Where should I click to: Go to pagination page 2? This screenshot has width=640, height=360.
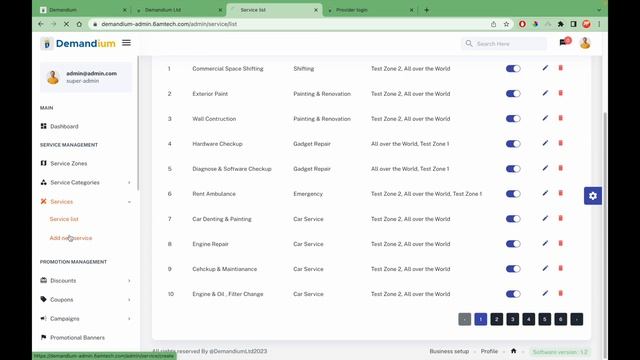coord(497,319)
